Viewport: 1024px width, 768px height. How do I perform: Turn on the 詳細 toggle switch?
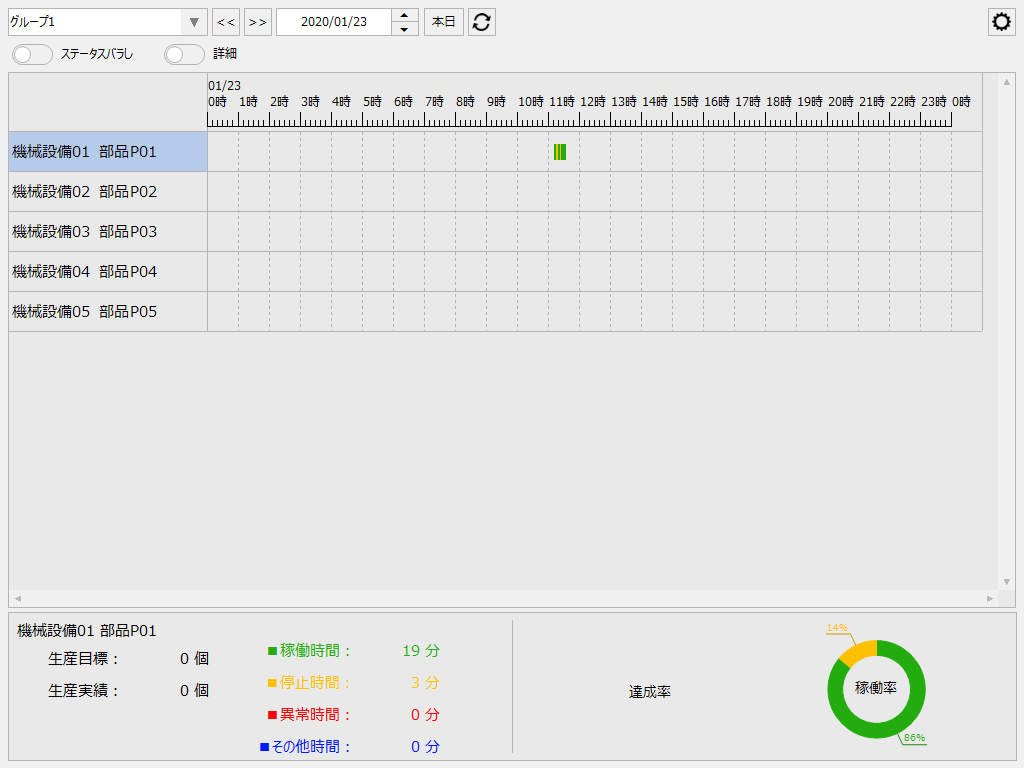pos(184,55)
